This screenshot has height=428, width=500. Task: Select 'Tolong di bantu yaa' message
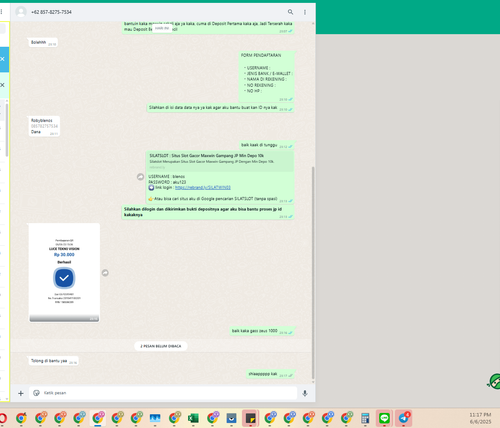(53, 361)
